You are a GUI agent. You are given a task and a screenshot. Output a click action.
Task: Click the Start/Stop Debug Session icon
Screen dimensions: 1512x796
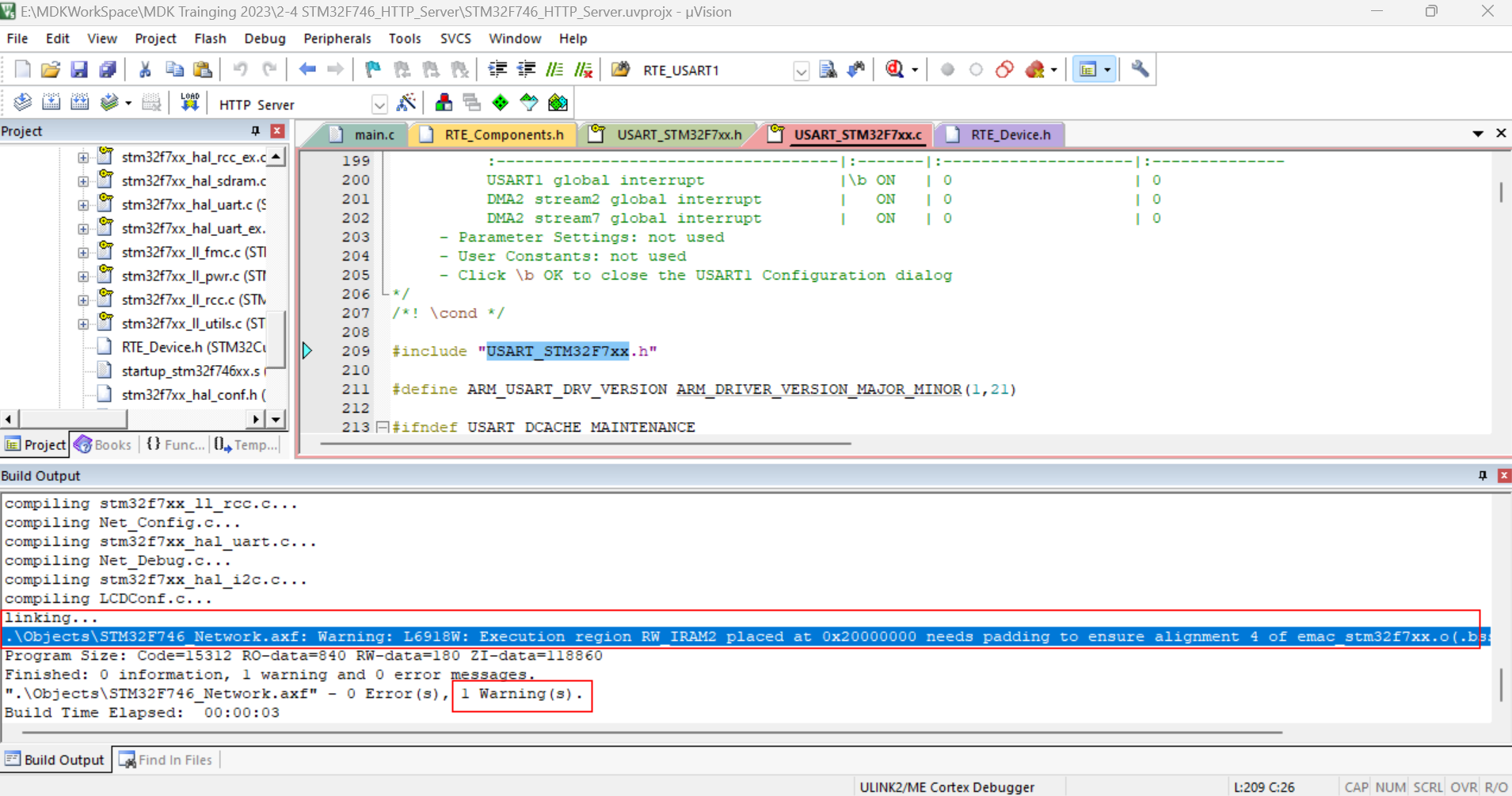pyautogui.click(x=895, y=70)
